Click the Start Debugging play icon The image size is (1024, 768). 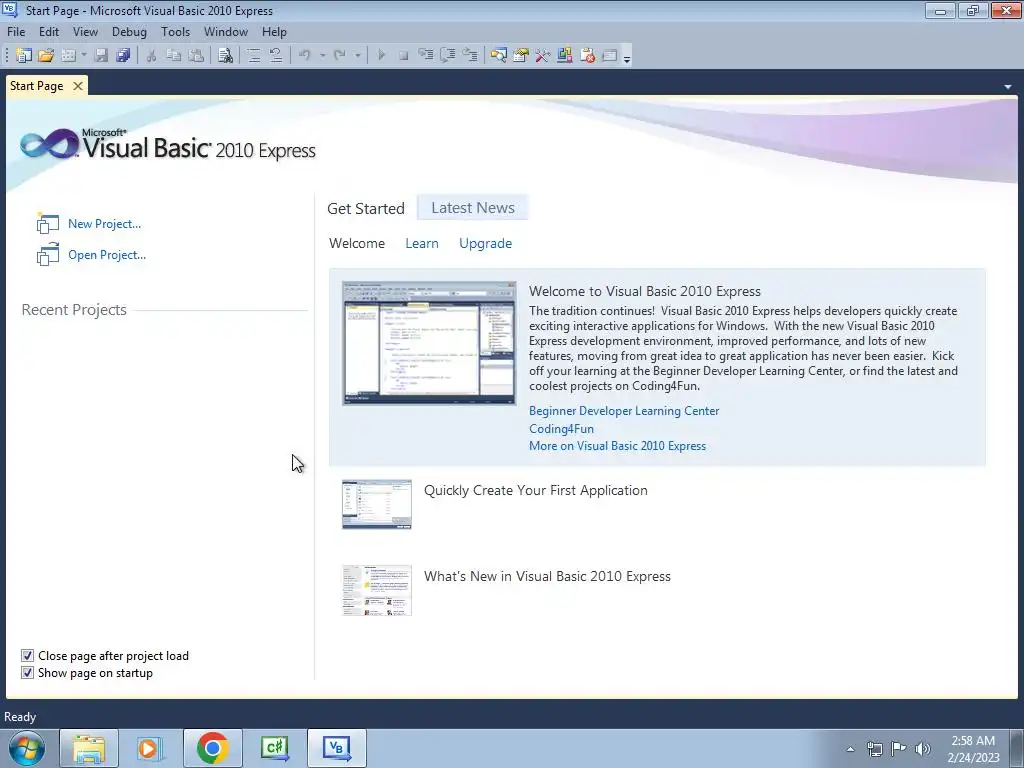point(381,56)
